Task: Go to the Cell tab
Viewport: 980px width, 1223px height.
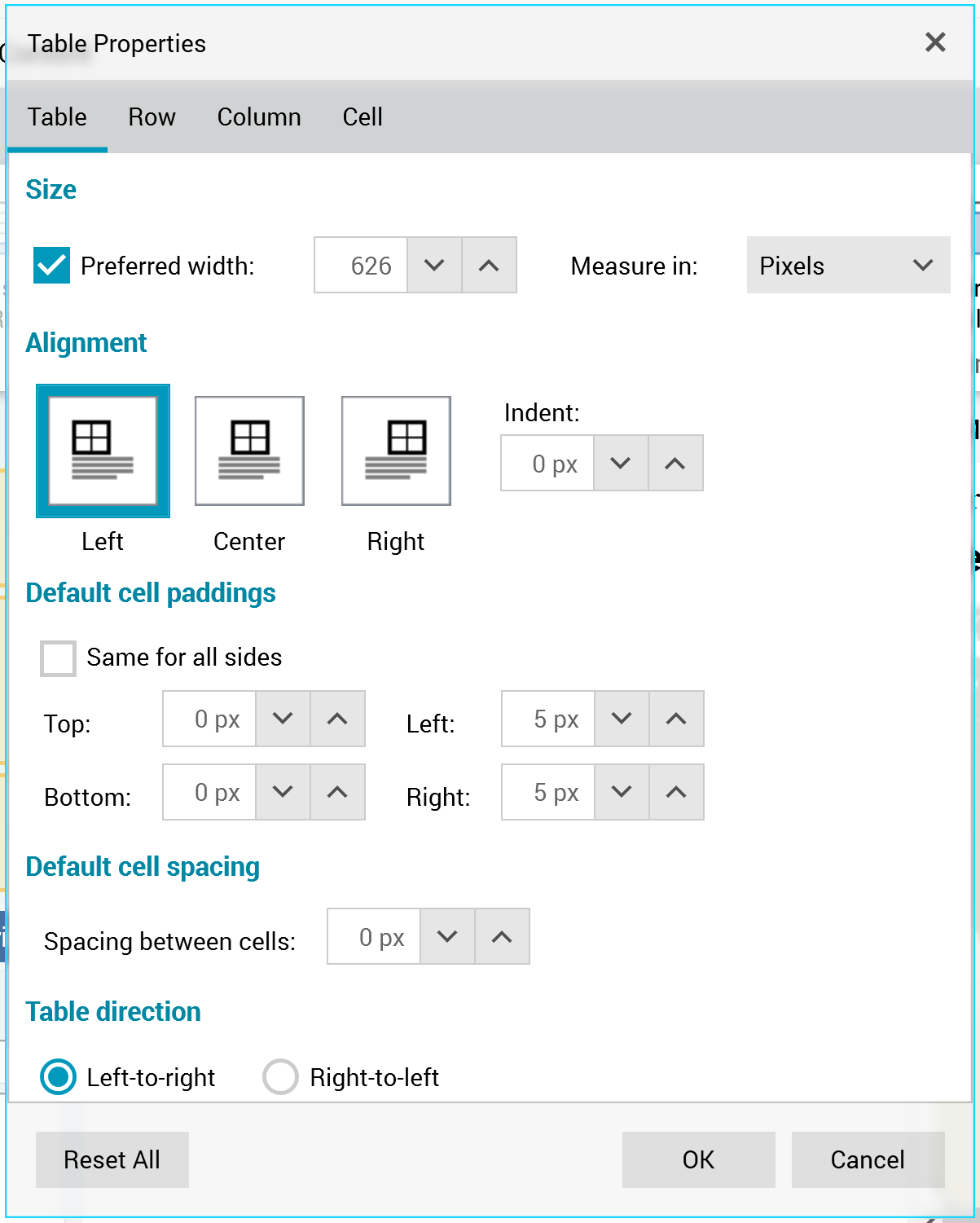Action: 363,117
